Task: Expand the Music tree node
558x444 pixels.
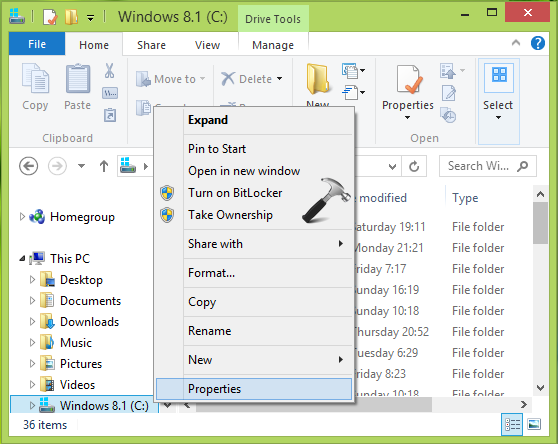Action: click(32, 343)
